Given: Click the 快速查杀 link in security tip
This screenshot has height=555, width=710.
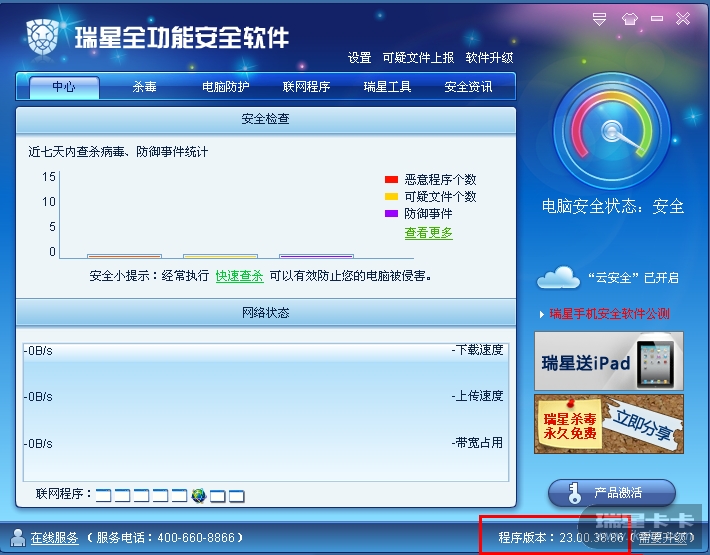Looking at the screenshot, I should (x=239, y=276).
